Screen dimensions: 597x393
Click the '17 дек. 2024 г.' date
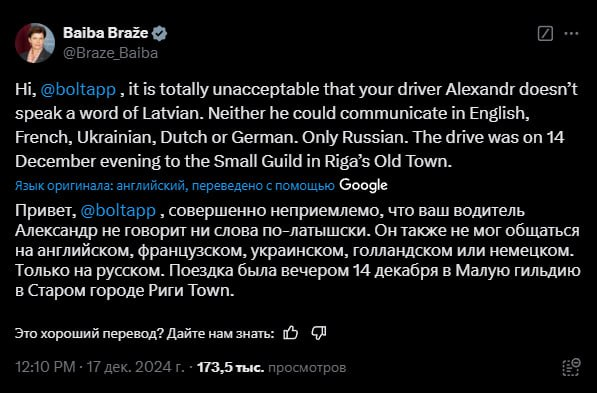[135, 367]
